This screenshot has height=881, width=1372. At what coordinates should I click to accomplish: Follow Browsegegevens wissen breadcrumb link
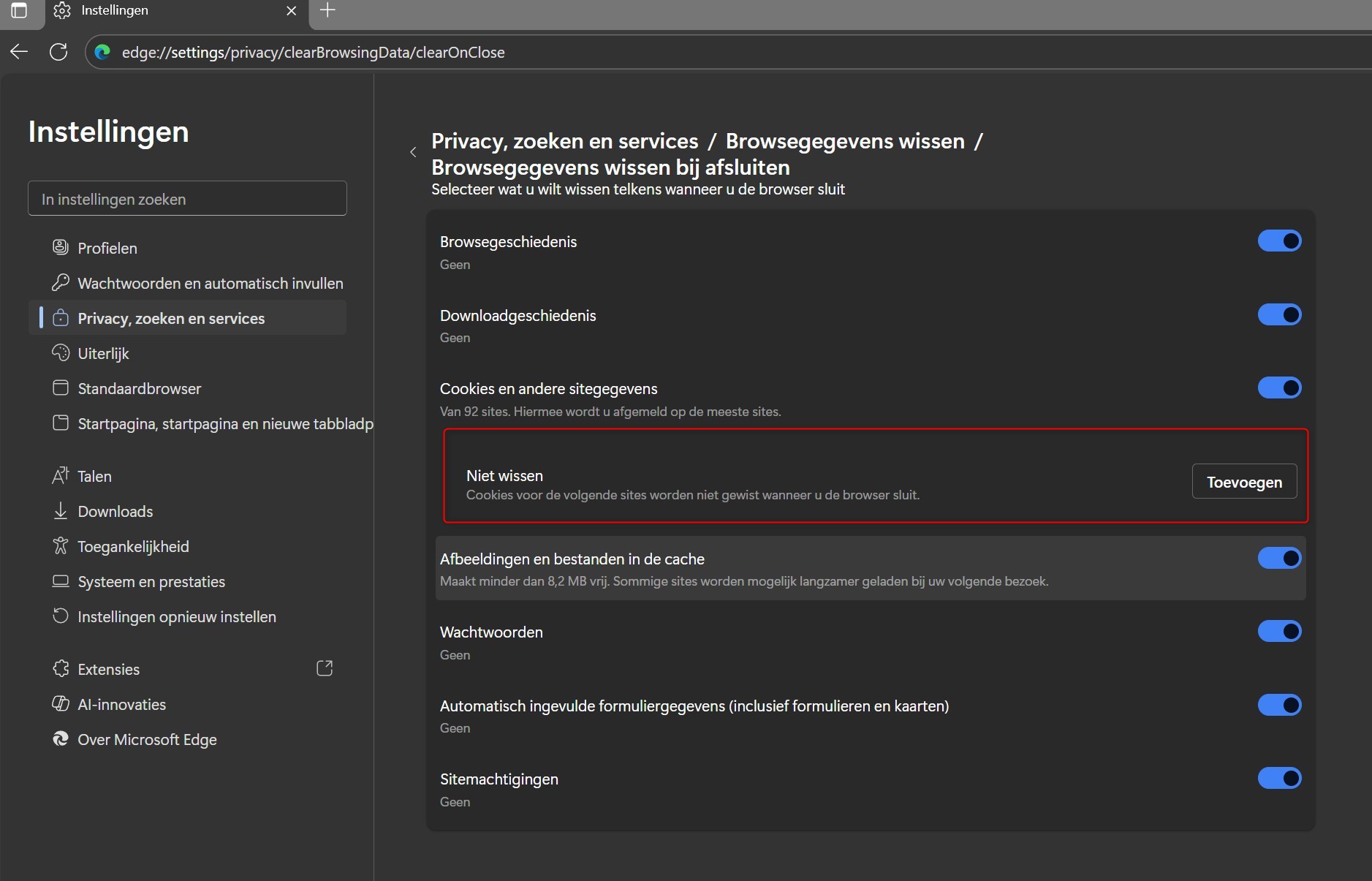tap(845, 141)
